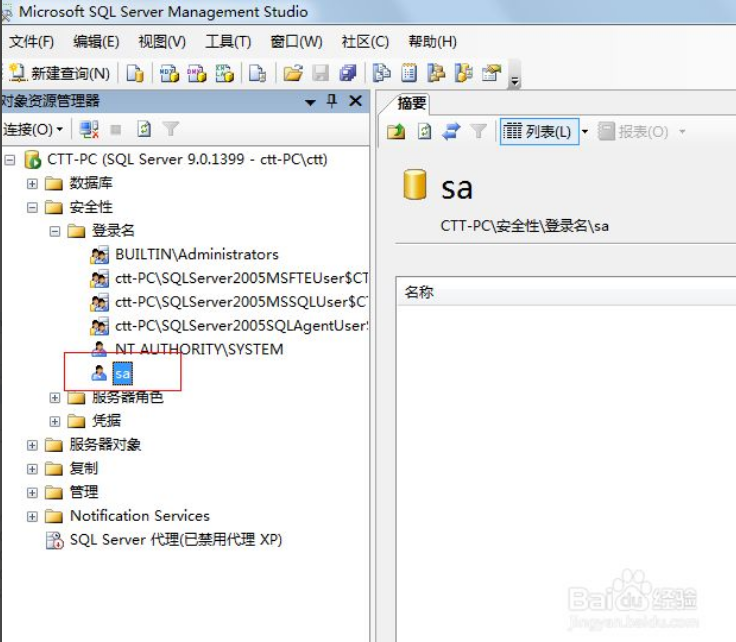Toggle the Object Explorer auto-hide pin

coord(332,101)
